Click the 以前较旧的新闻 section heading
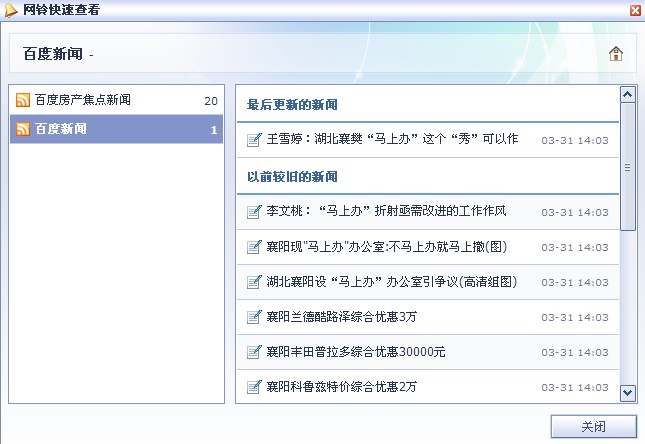Screen dimensions: 645x444 click(x=292, y=177)
